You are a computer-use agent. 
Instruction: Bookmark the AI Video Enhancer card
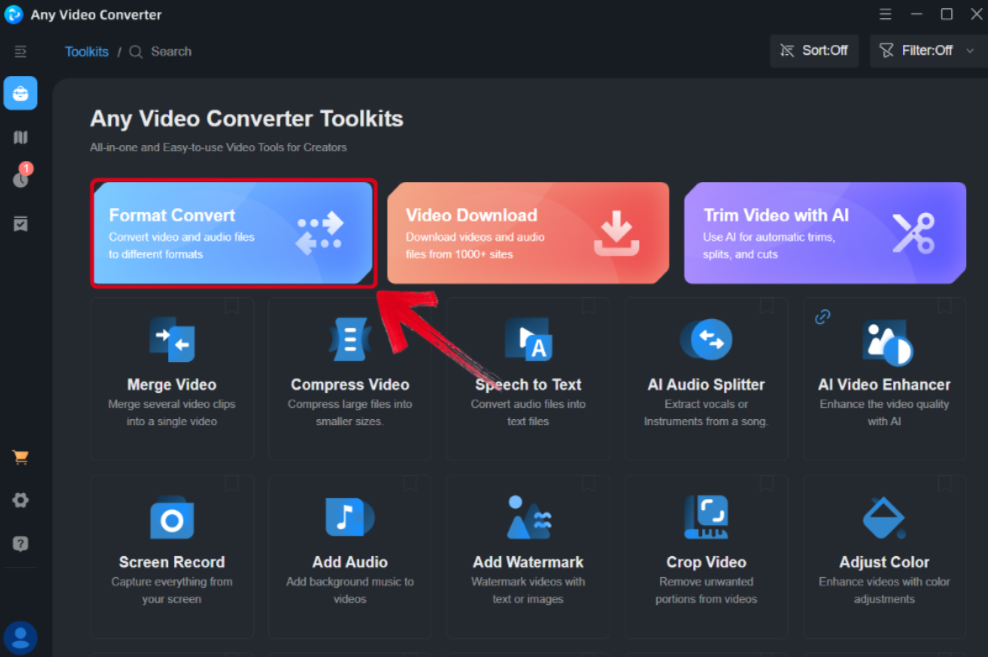pos(945,306)
